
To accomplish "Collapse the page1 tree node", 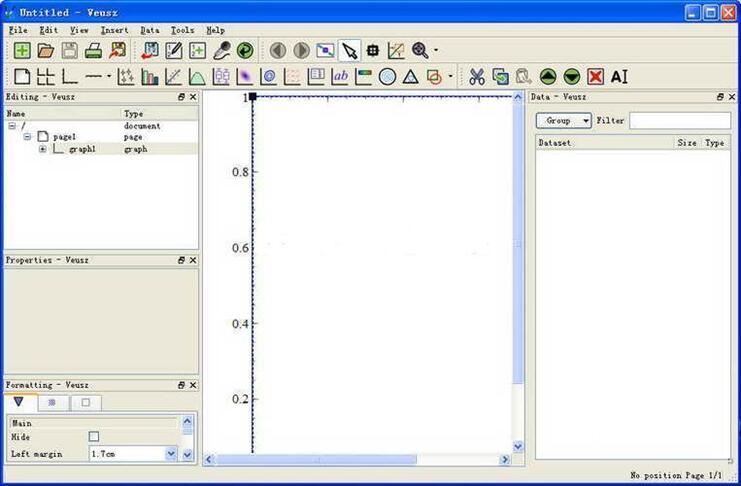I will tap(27, 137).
